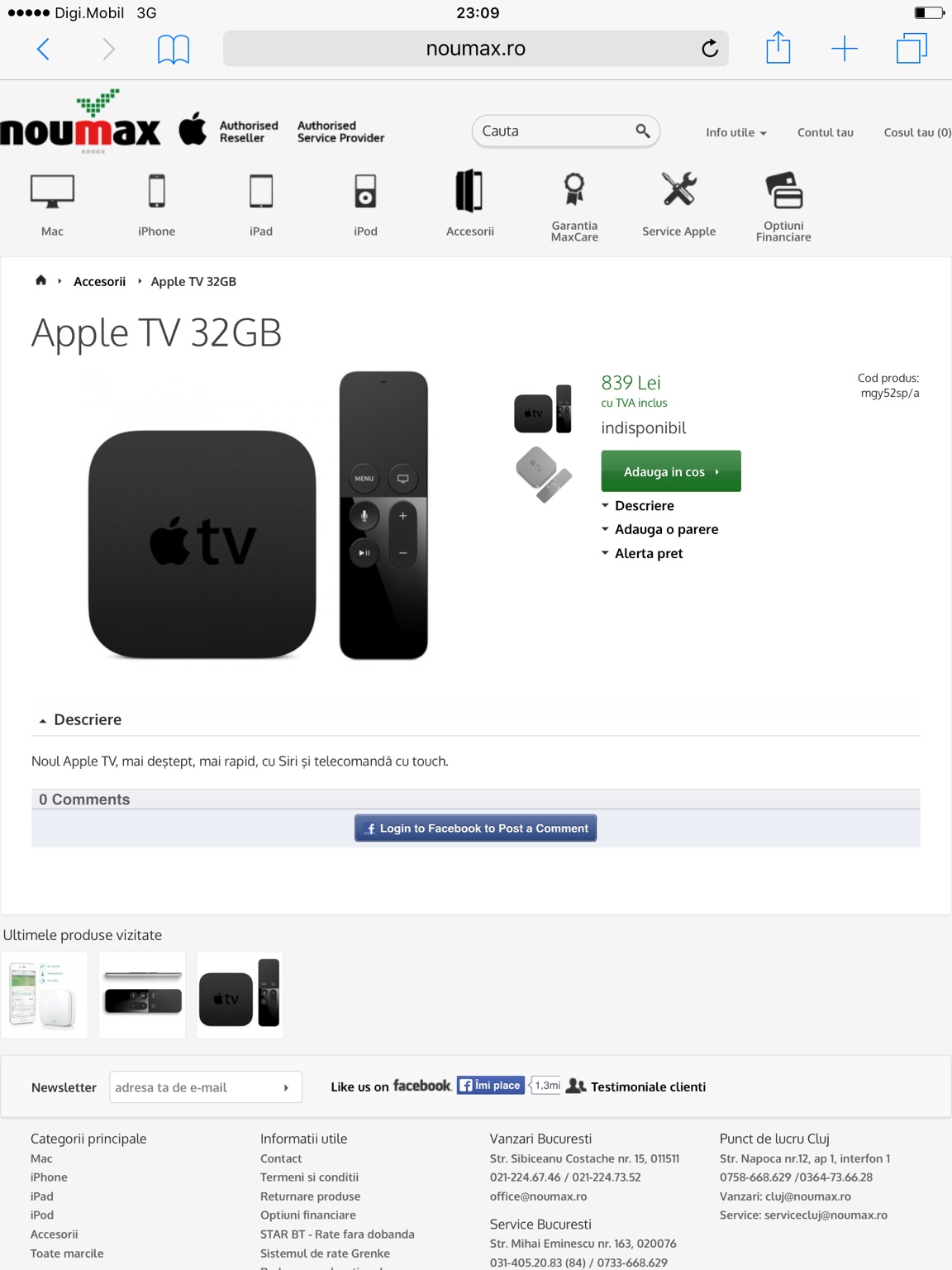The height and width of the screenshot is (1270, 952).
Task: Open a new Safari tab with the plus icon
Action: pyautogui.click(x=844, y=49)
